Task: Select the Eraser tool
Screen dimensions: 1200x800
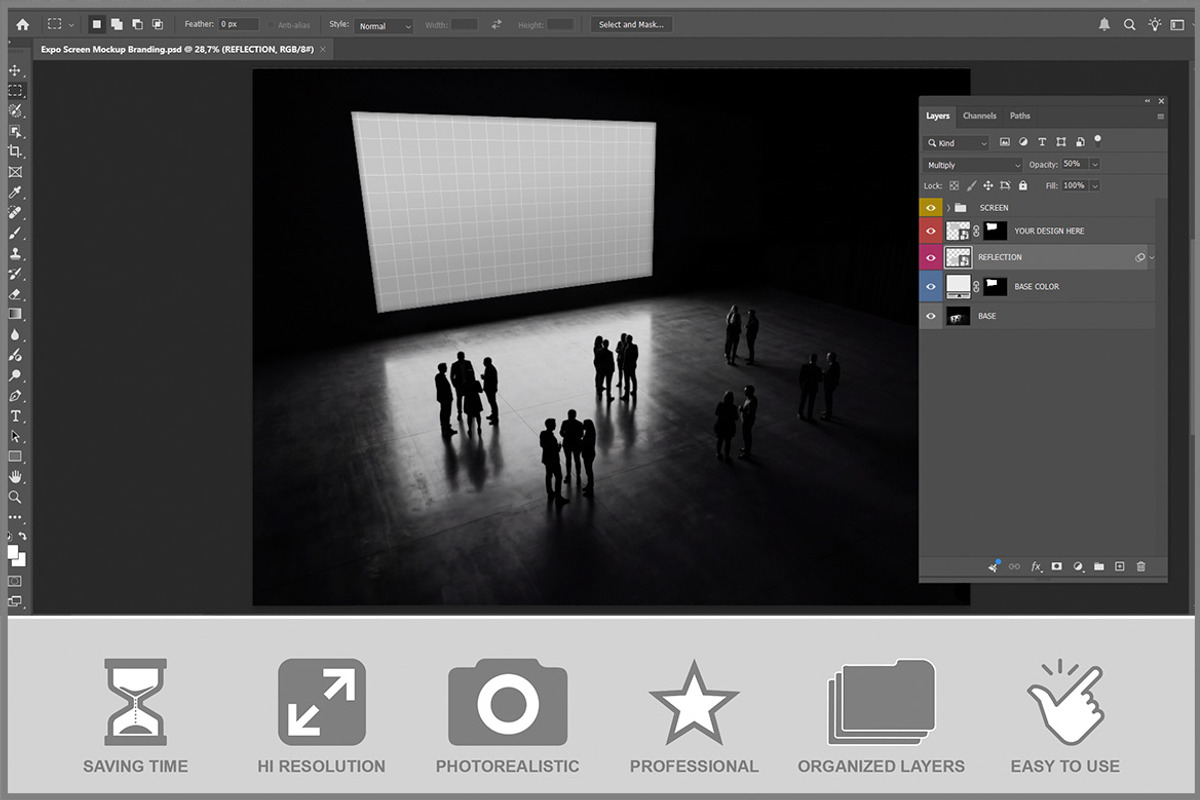Action: tap(15, 294)
